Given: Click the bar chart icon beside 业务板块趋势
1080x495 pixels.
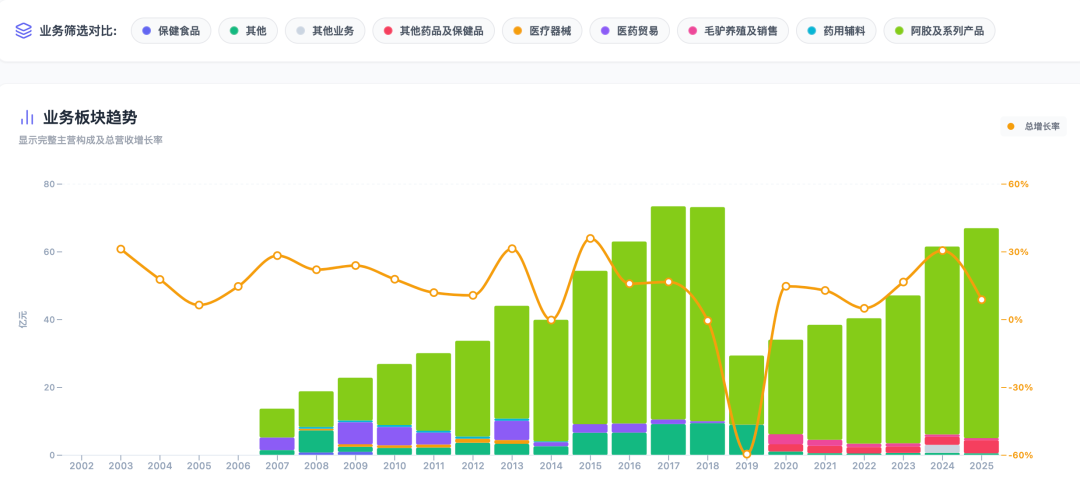Looking at the screenshot, I should (x=27, y=117).
